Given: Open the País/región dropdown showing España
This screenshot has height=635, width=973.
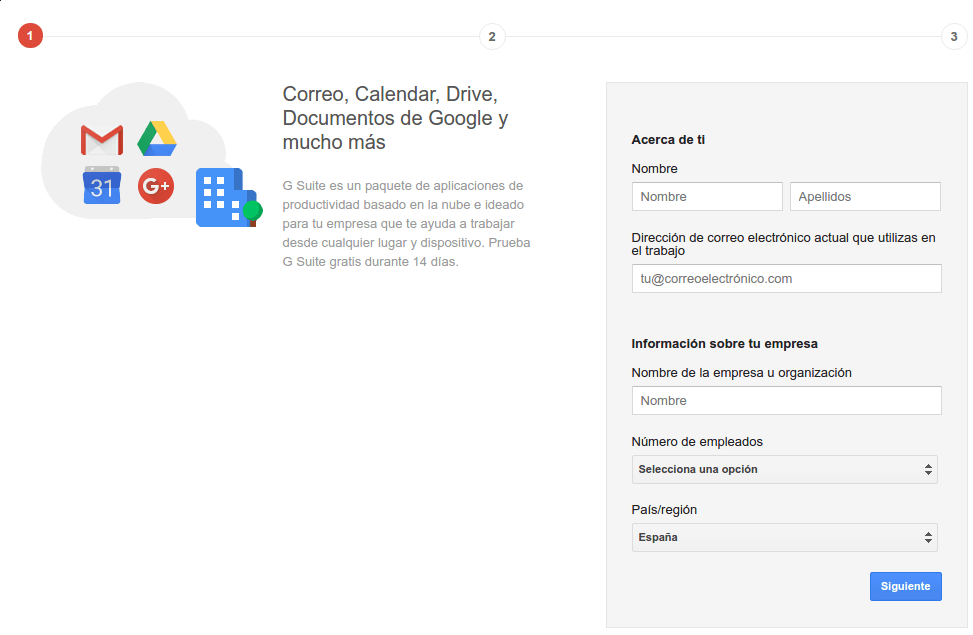Looking at the screenshot, I should coord(784,538).
